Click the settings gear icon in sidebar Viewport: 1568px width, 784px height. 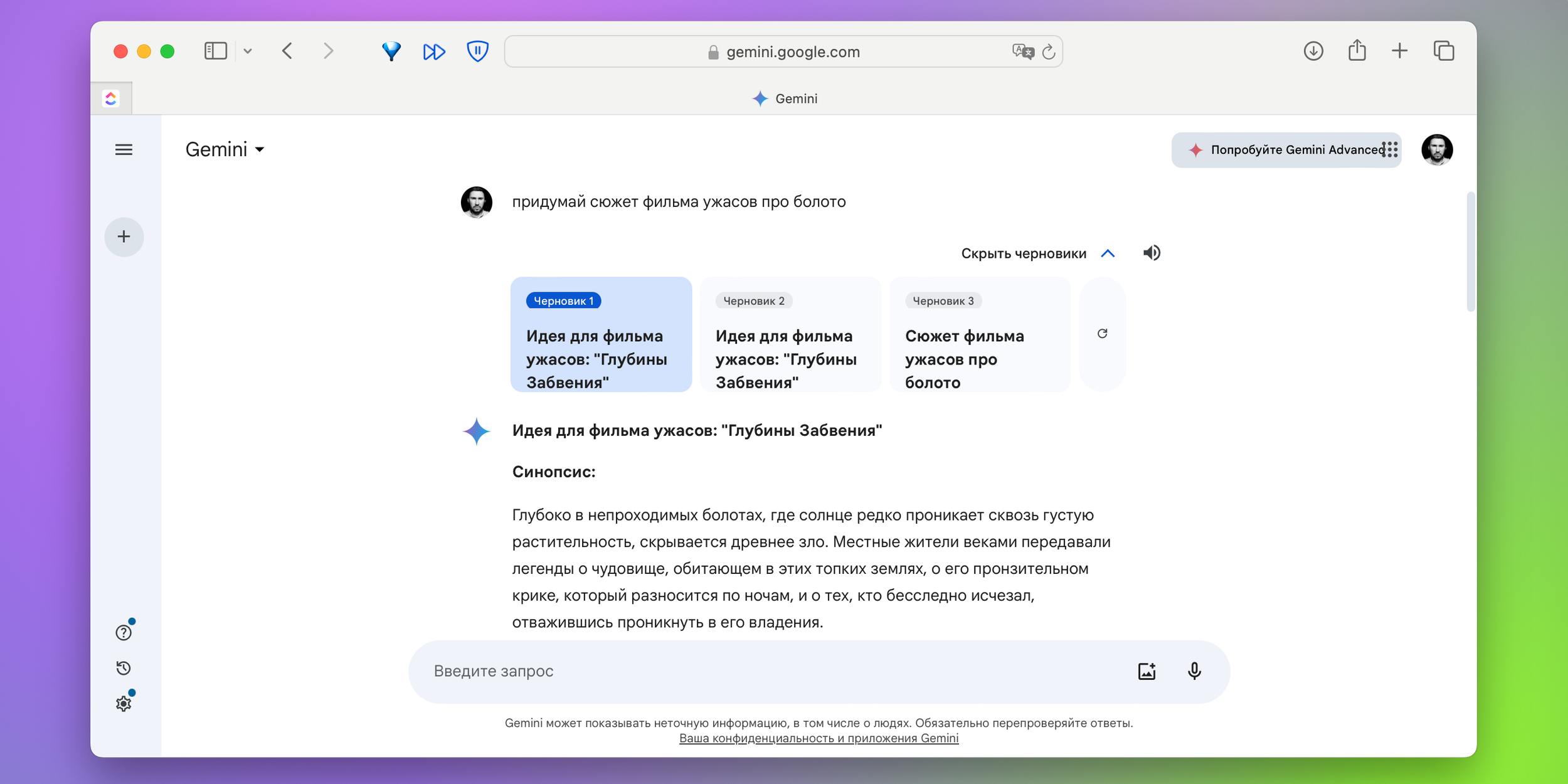point(124,702)
